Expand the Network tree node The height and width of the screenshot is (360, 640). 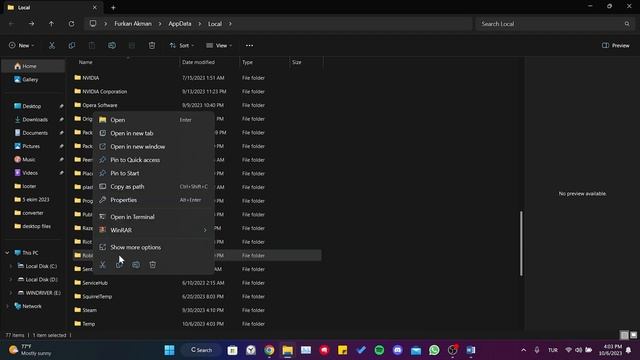point(7,306)
